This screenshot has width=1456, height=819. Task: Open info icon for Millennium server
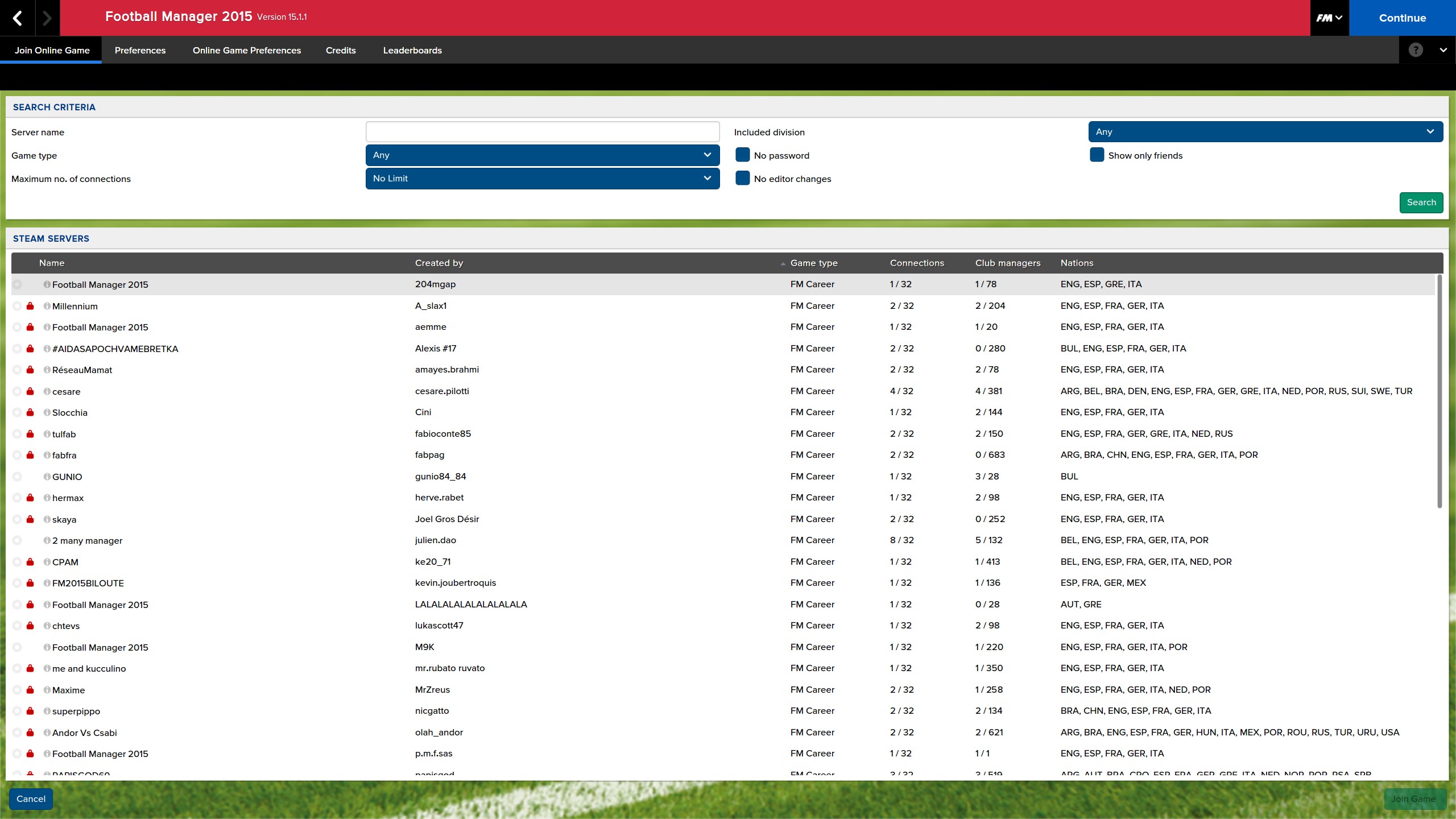coord(47,306)
